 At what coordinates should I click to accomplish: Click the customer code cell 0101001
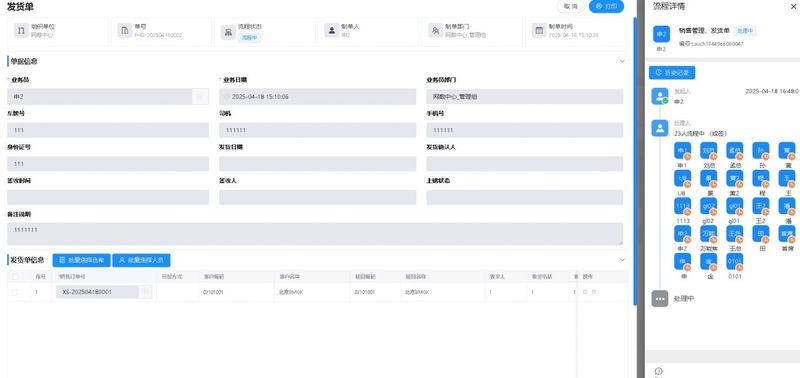click(213, 292)
